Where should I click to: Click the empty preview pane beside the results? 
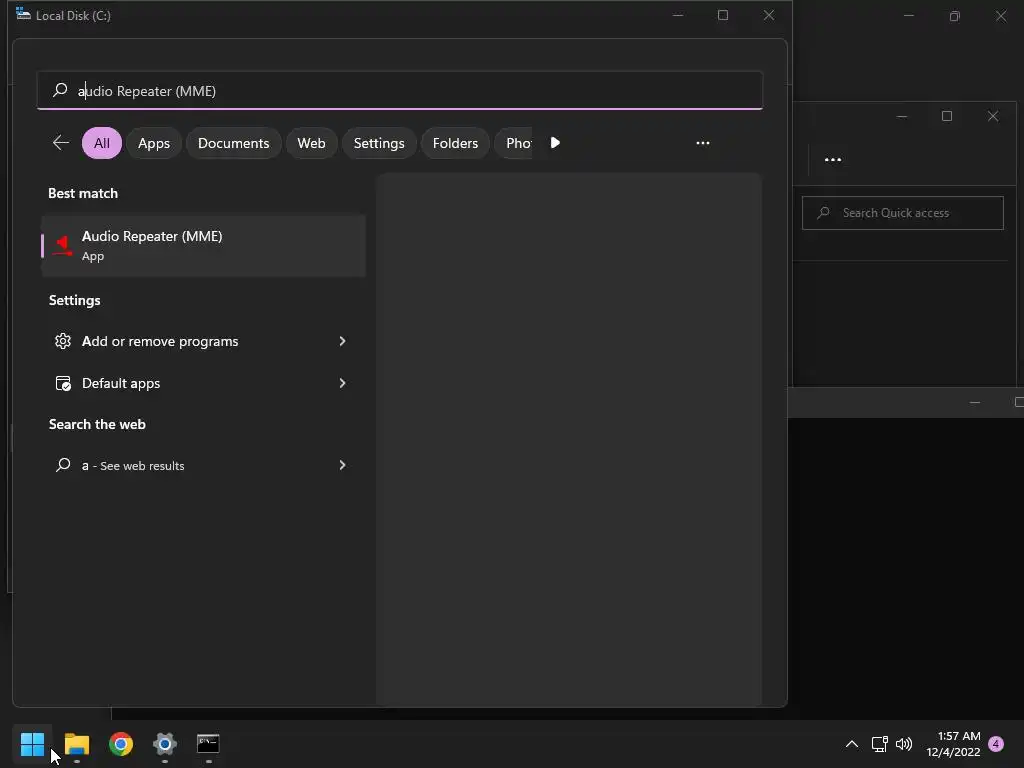(x=569, y=439)
